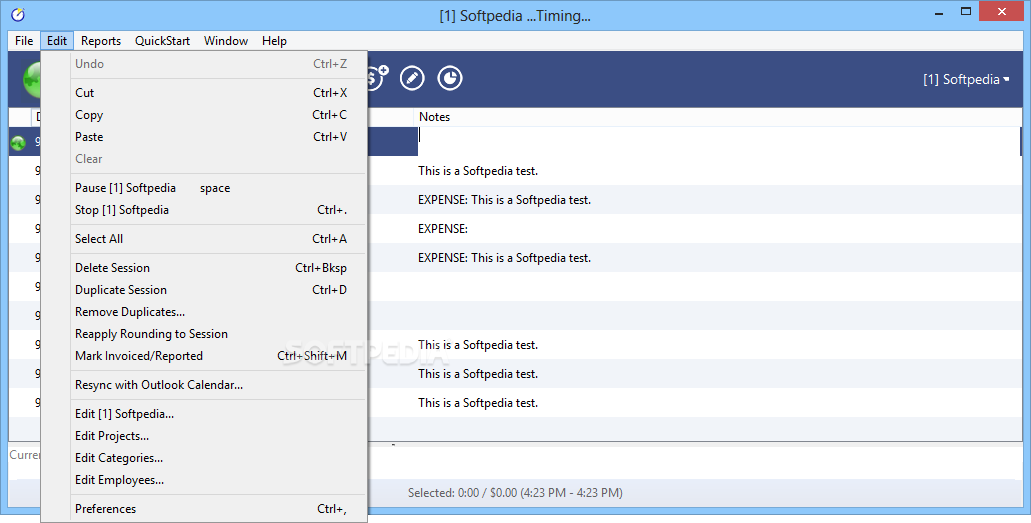
Task: Click green running icon in first session row
Action: click(18, 142)
